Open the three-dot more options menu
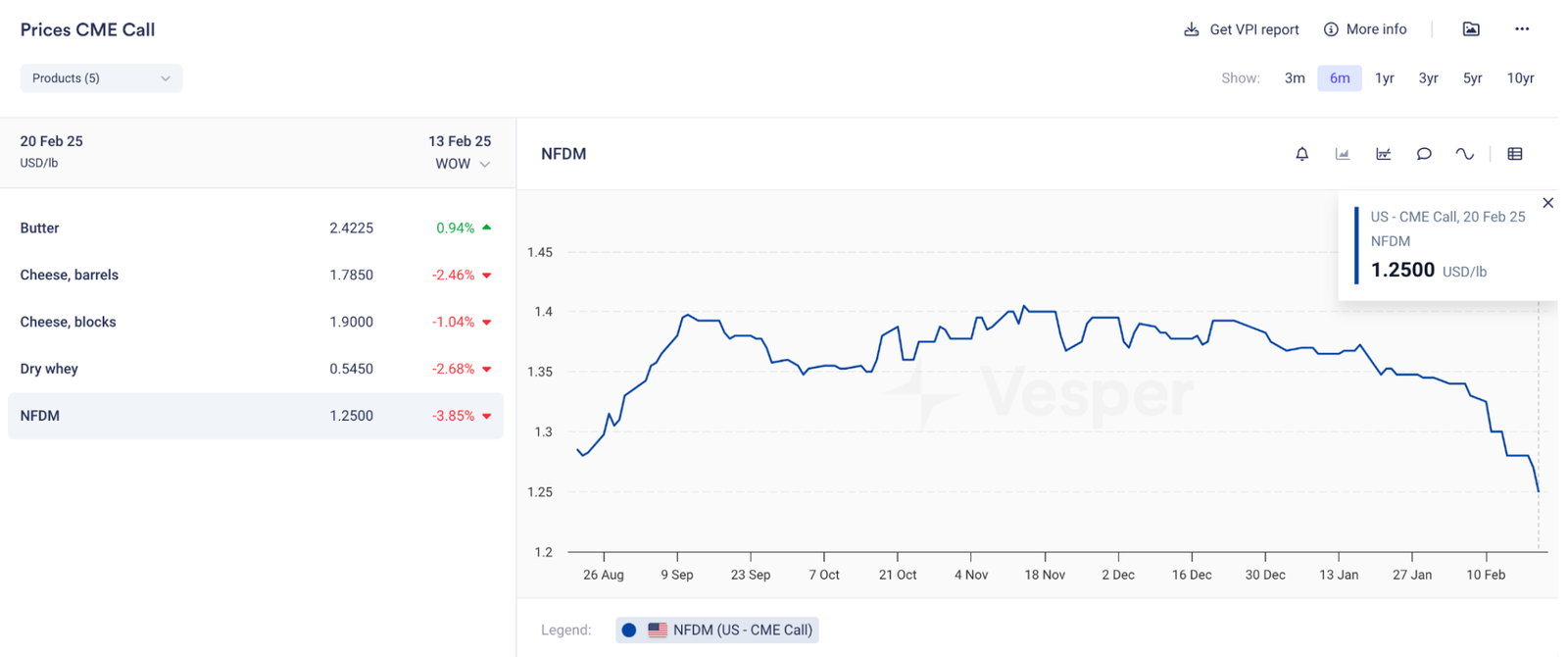Viewport: 1568px width, 657px height. (x=1521, y=29)
